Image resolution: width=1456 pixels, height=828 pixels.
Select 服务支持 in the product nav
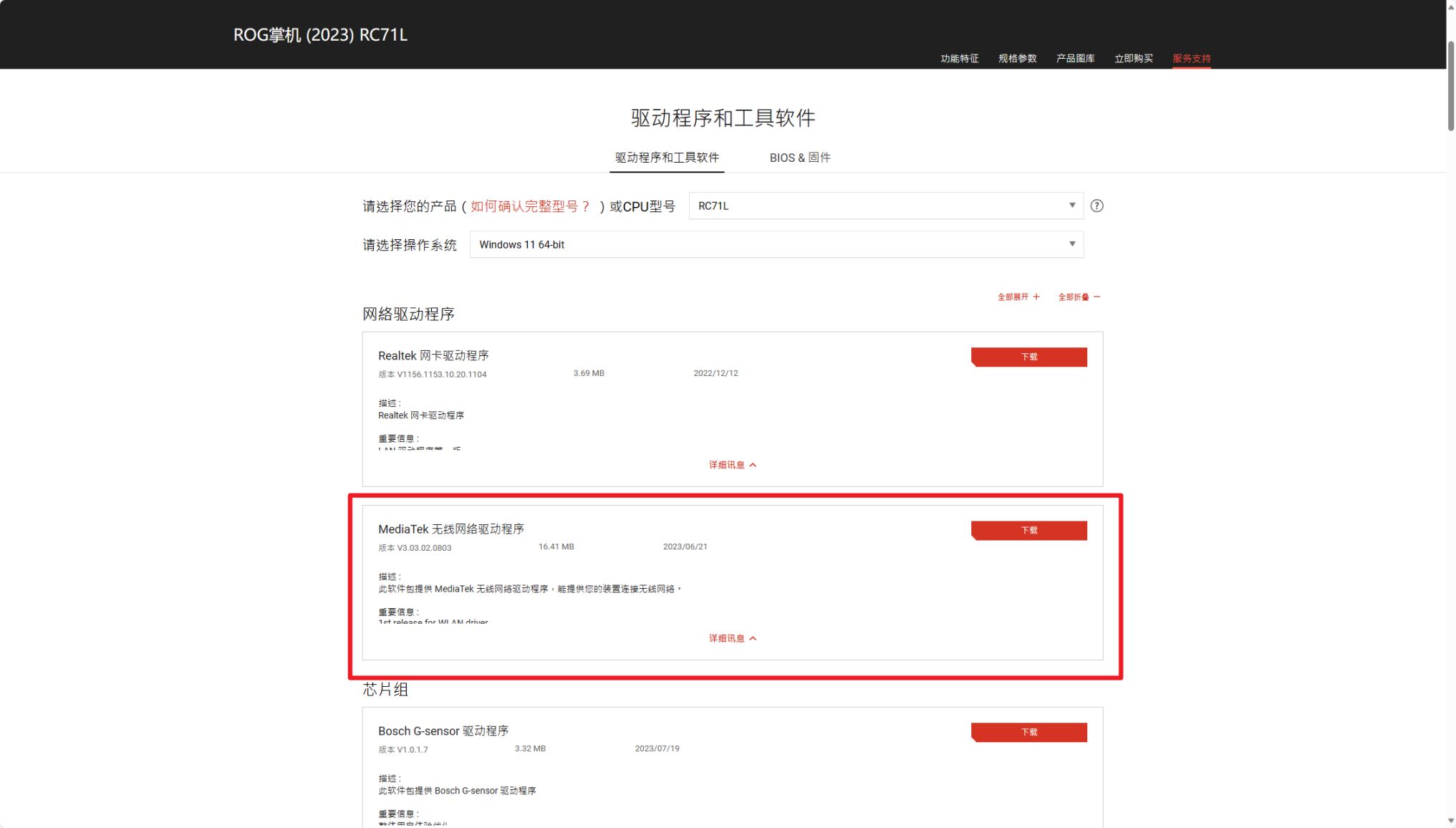click(x=1191, y=59)
